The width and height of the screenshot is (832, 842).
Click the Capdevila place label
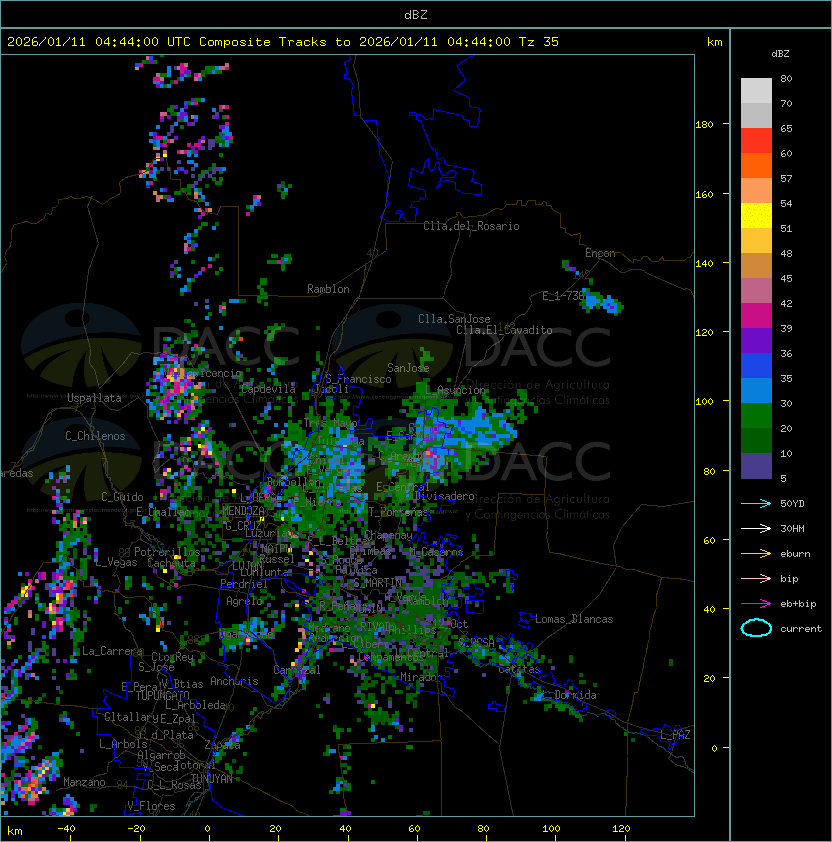268,389
